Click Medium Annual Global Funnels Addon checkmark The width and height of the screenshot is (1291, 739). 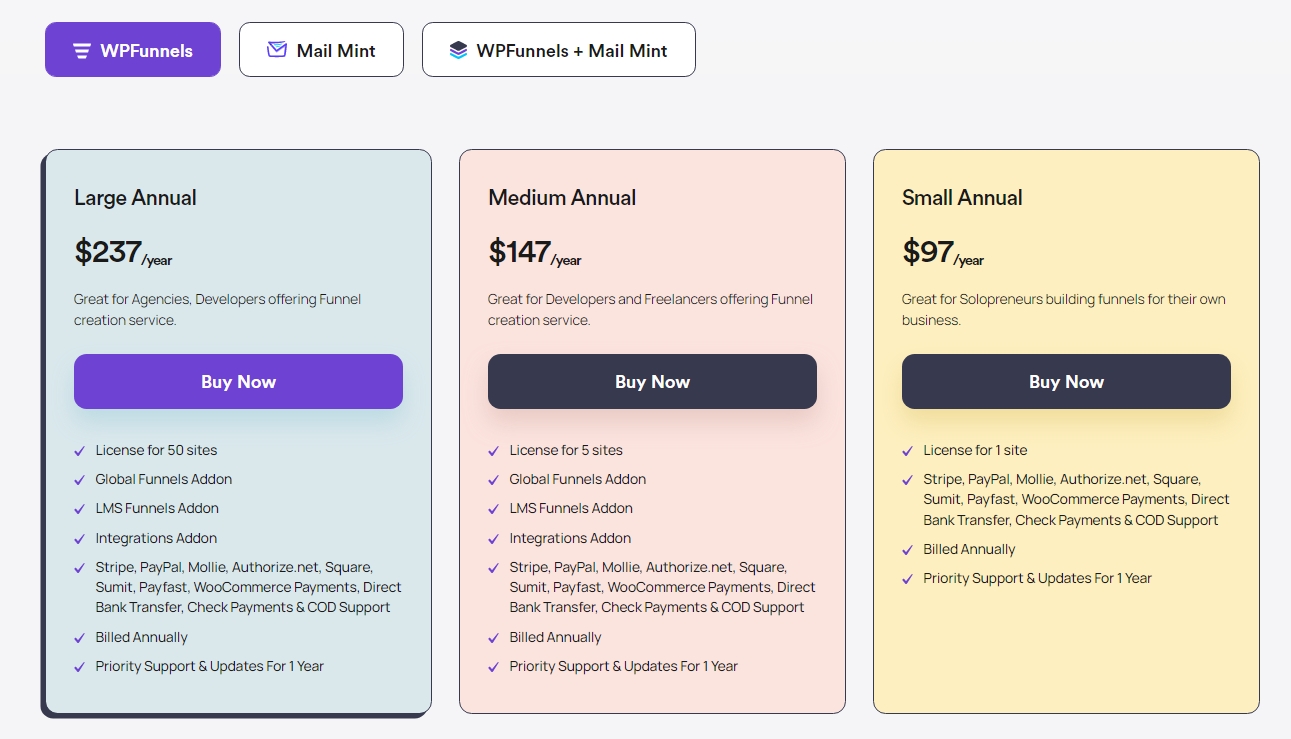[x=494, y=480]
